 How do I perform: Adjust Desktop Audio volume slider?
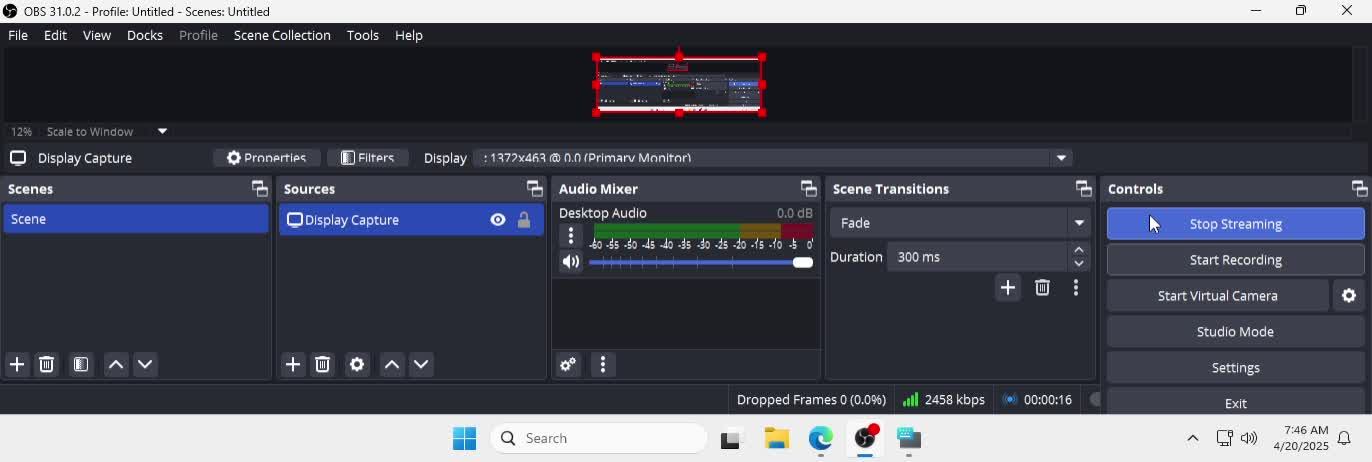pyautogui.click(x=701, y=262)
